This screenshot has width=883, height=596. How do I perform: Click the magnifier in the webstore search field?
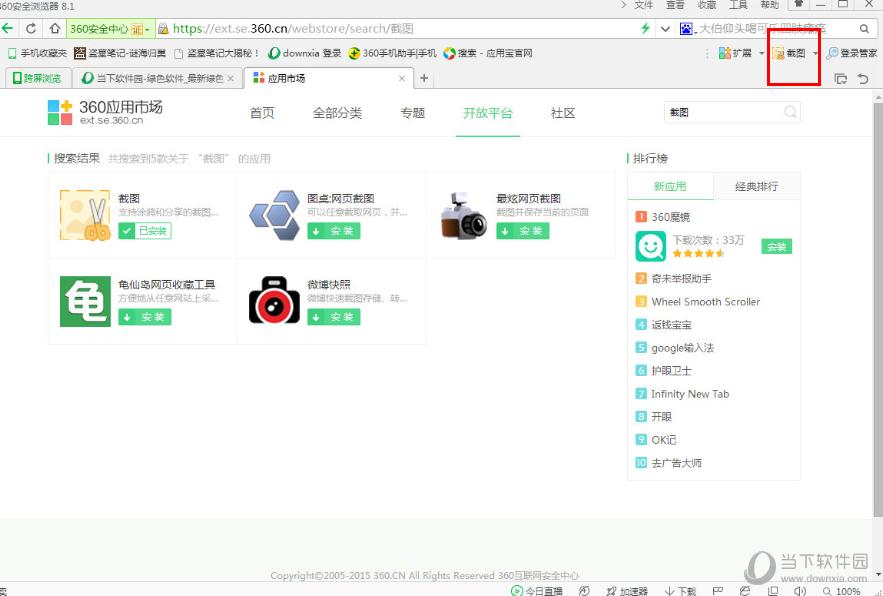(790, 112)
